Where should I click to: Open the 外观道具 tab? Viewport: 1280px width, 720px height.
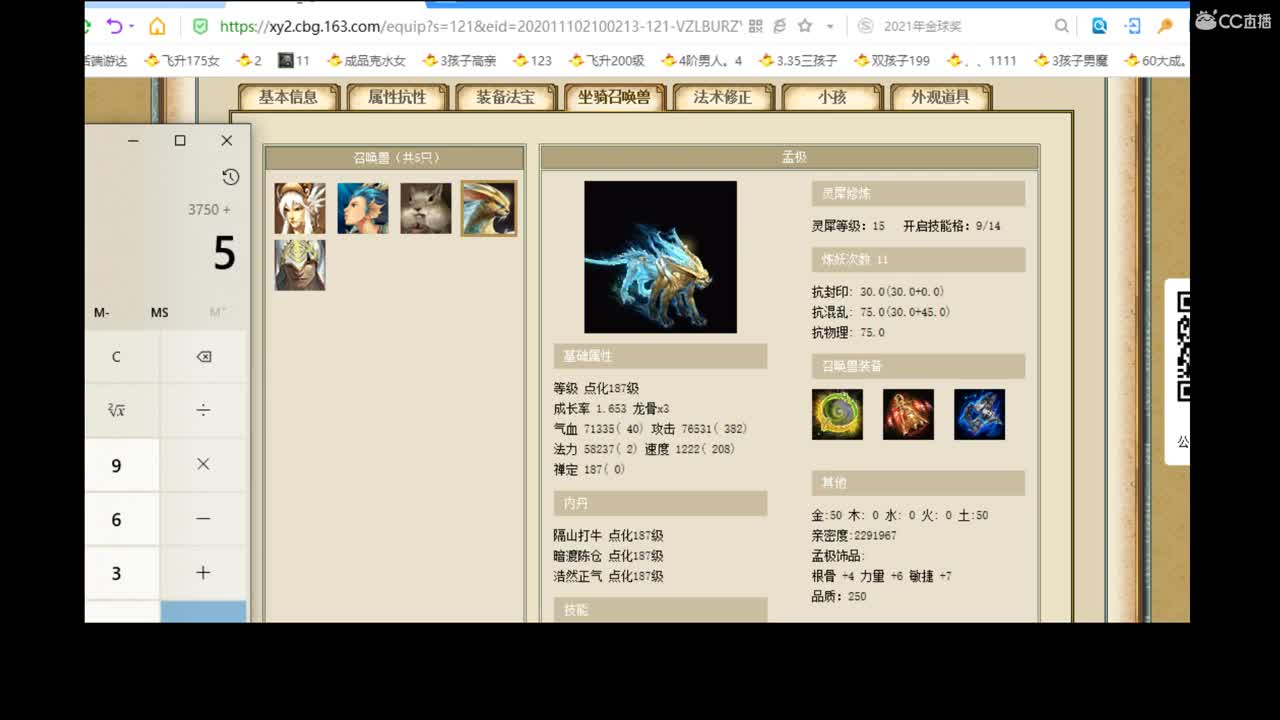(940, 97)
